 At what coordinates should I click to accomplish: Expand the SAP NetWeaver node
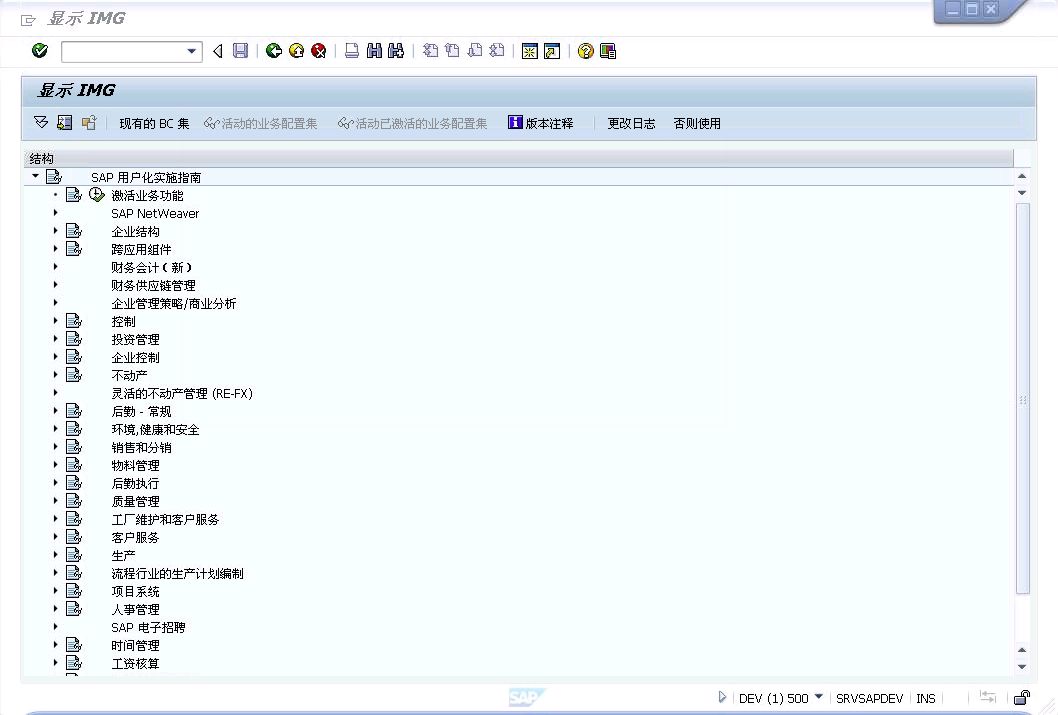tap(55, 212)
